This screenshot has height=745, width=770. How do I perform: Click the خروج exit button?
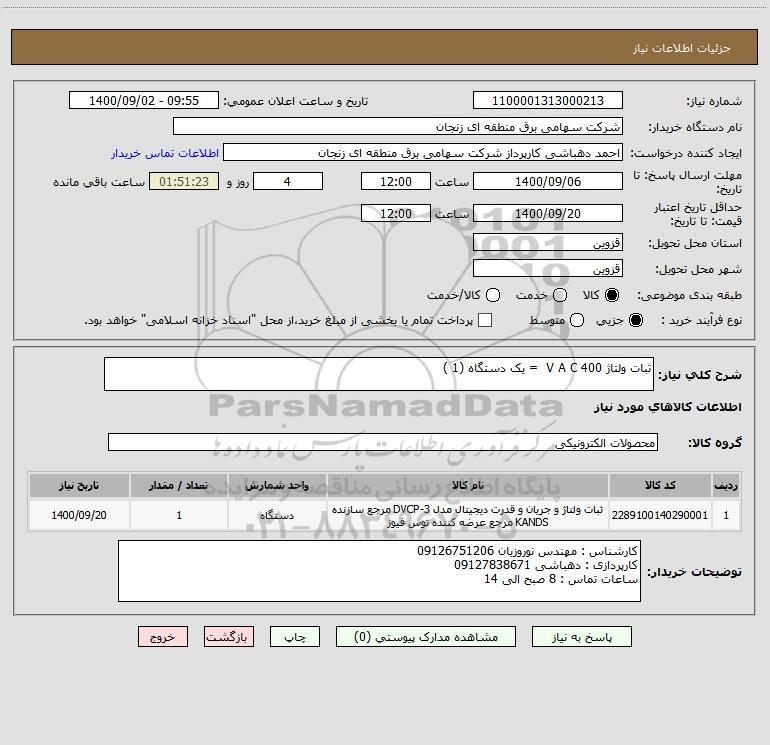(163, 637)
